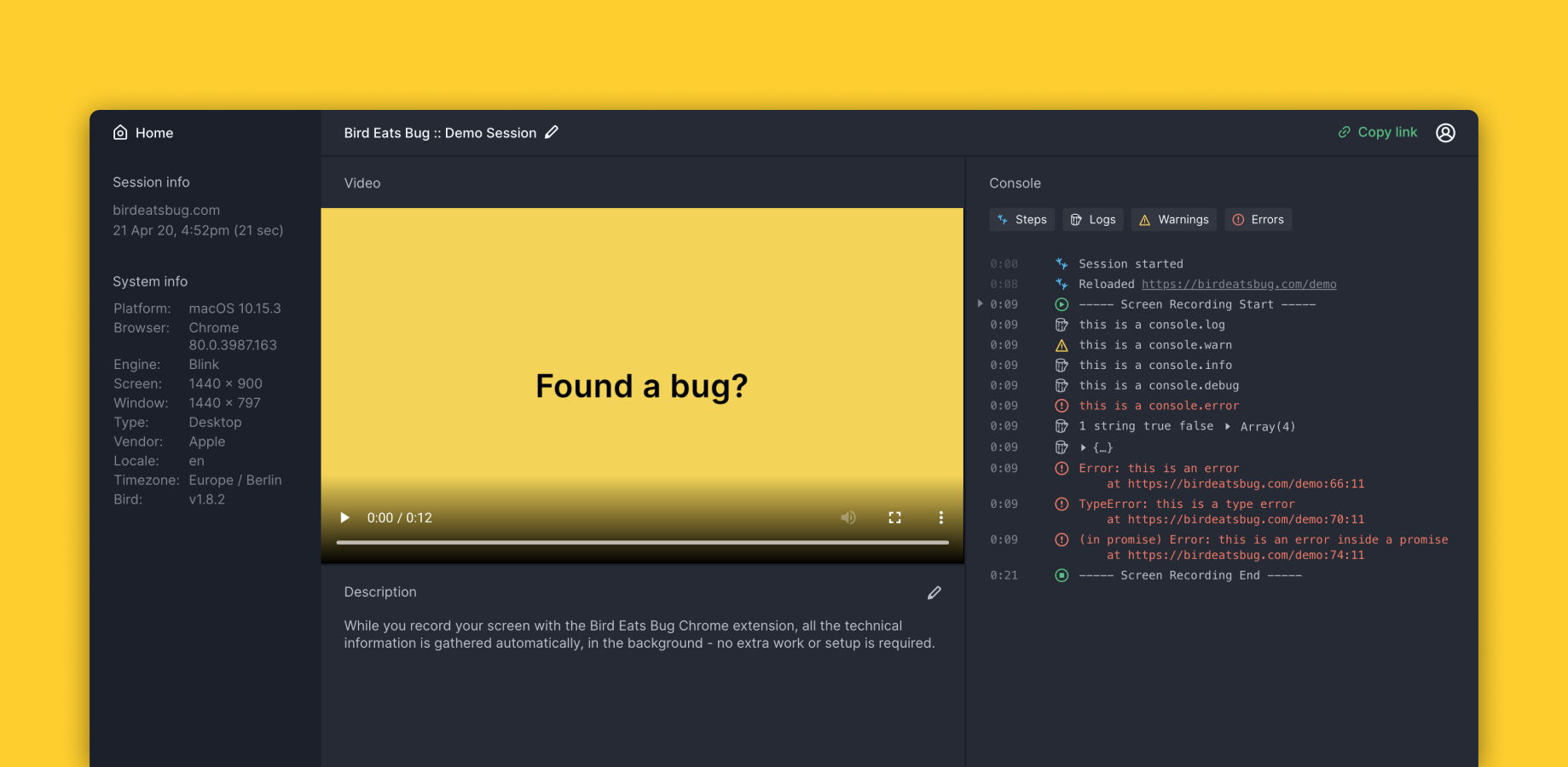Image resolution: width=1568 pixels, height=767 pixels.
Task: Enter fullscreen video mode
Action: pyautogui.click(x=894, y=517)
